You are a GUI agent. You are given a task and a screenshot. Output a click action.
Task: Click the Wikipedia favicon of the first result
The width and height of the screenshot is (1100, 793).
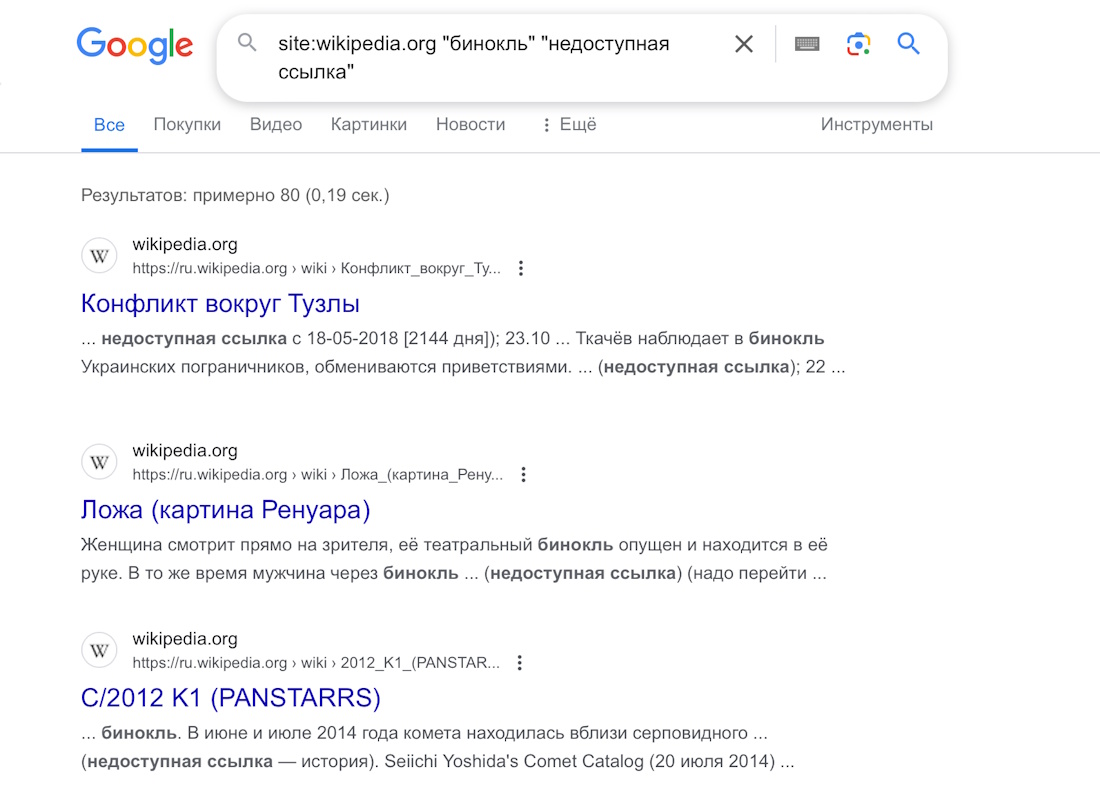(x=99, y=255)
